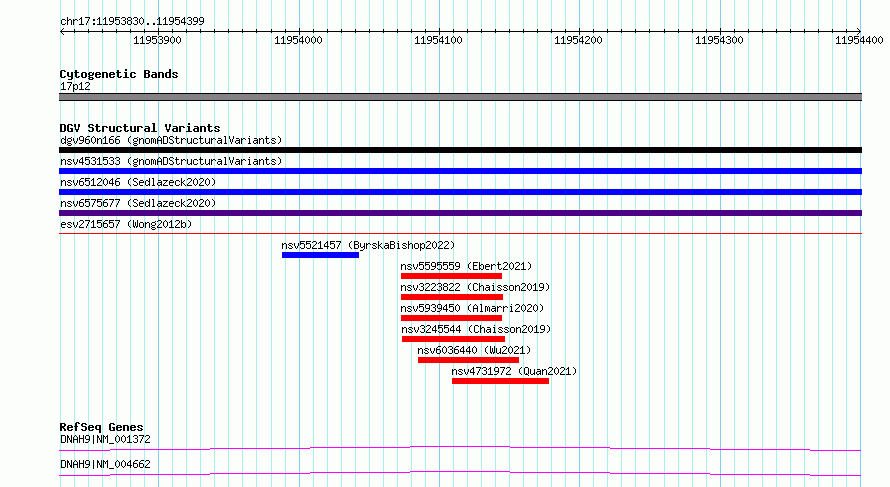Image resolution: width=890 pixels, height=487 pixels.
Task: Select the 11954300 ruler position label
Action: point(719,40)
